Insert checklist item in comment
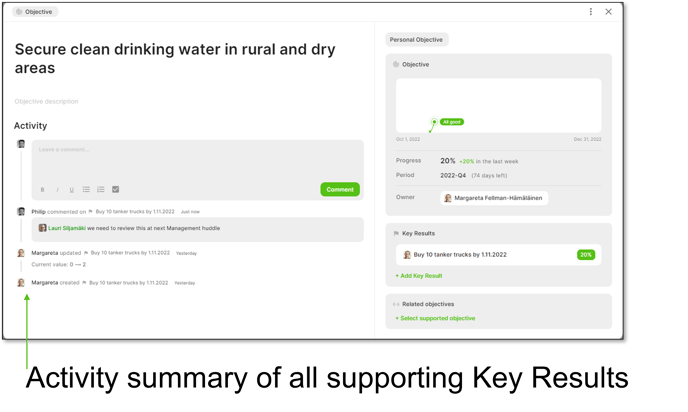This screenshot has height=412, width=688. 115,190
